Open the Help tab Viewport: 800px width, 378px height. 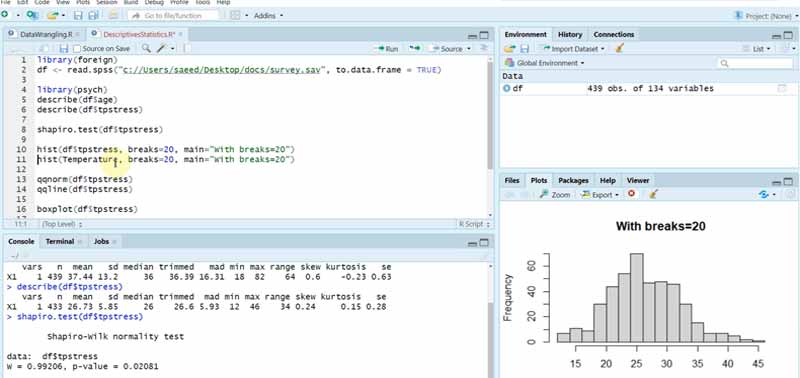coord(608,180)
